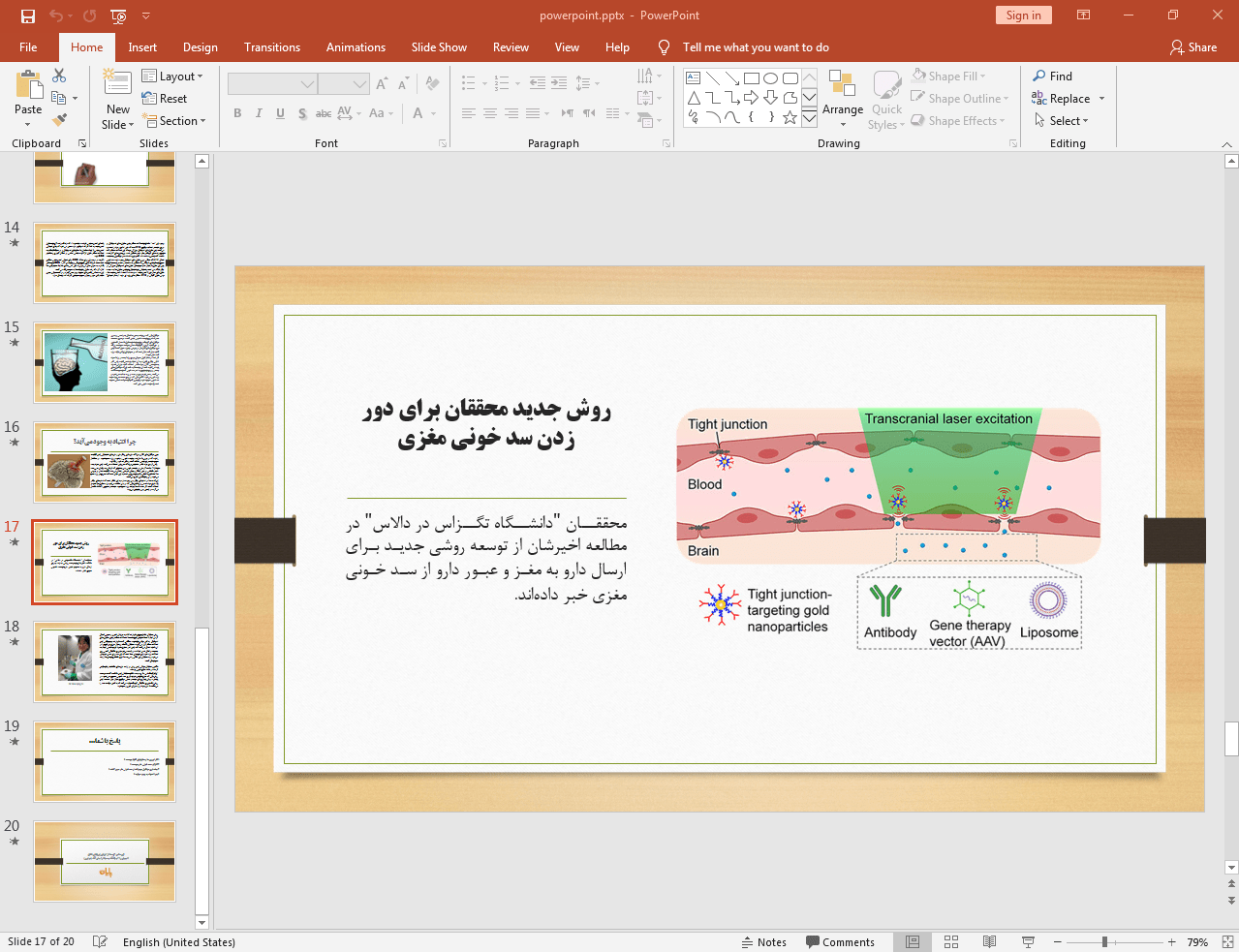Click the Share button

(x=1193, y=47)
